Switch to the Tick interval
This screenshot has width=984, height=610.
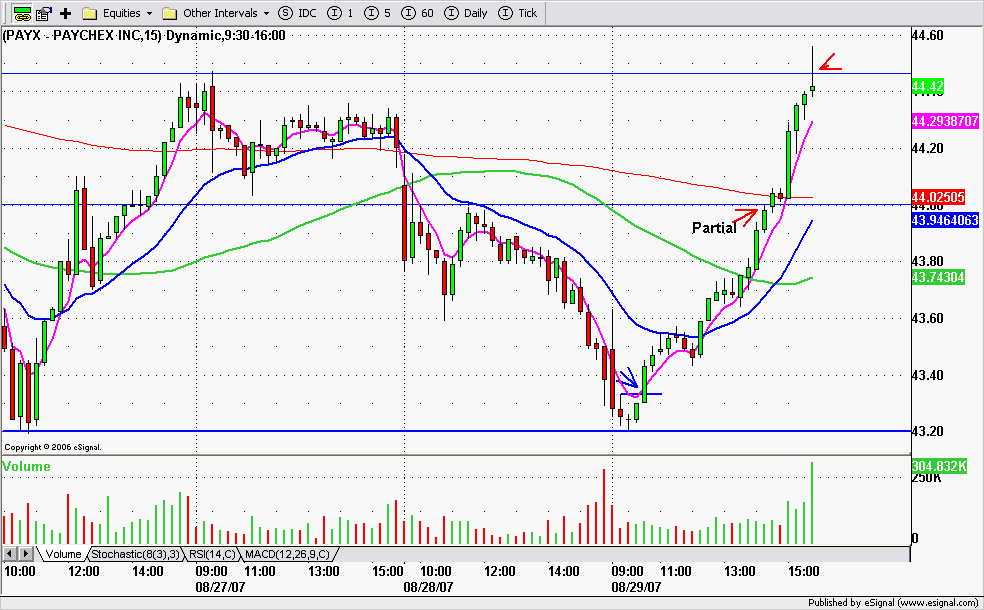click(518, 13)
